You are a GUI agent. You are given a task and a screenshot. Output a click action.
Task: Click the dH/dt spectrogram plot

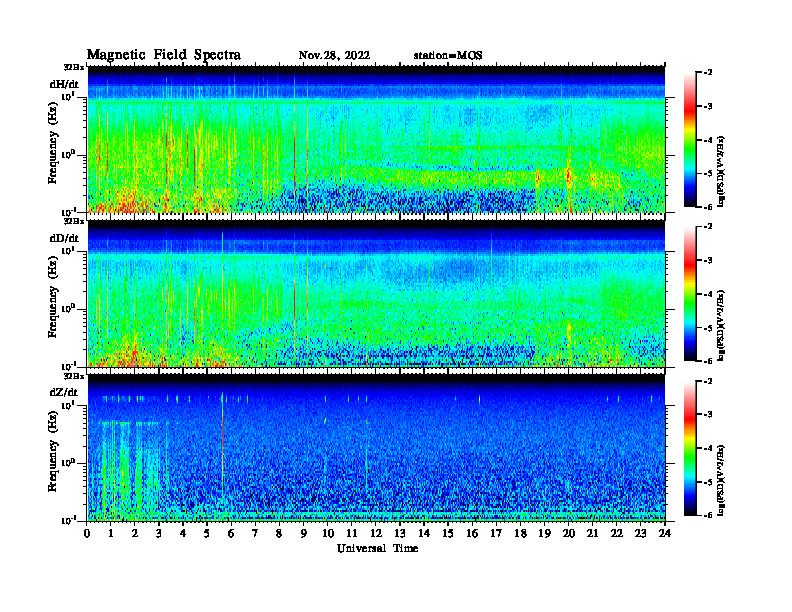pos(376,139)
